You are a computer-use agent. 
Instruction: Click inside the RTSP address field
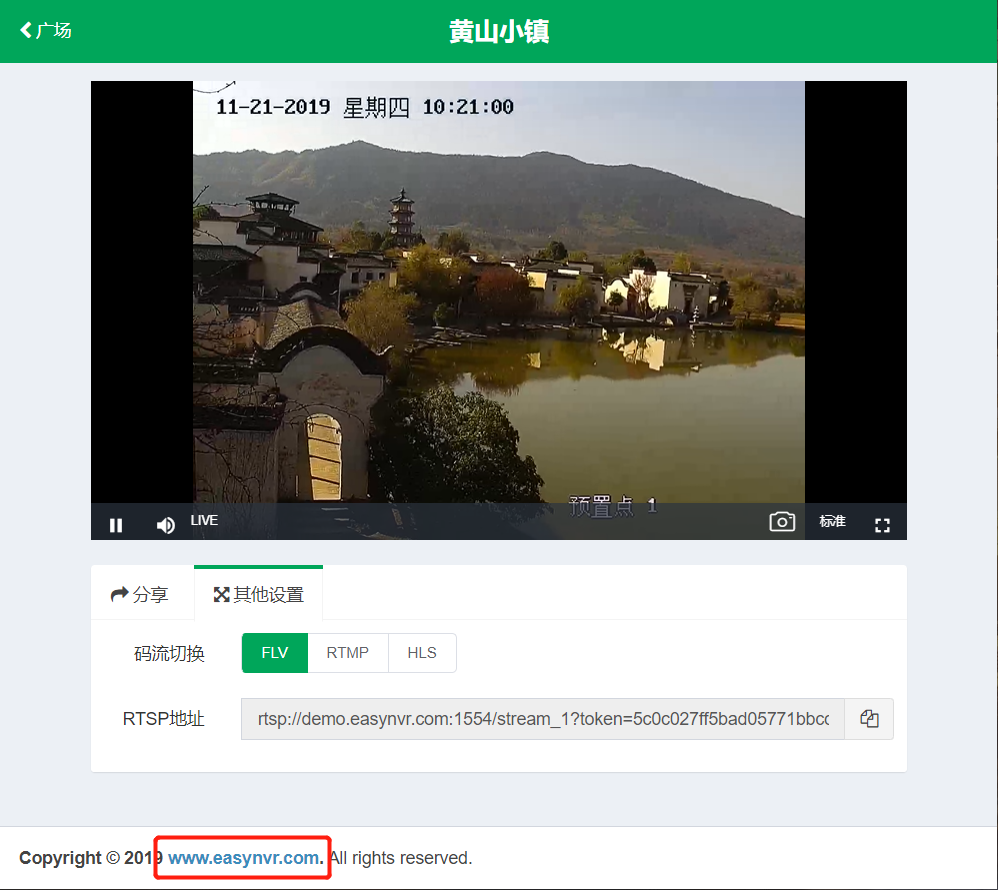[x=542, y=719]
